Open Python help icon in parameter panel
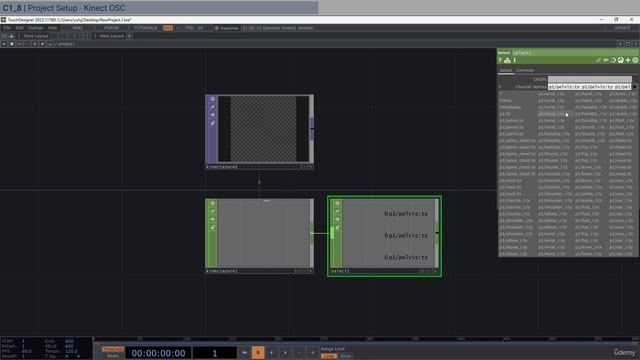 coord(507,60)
